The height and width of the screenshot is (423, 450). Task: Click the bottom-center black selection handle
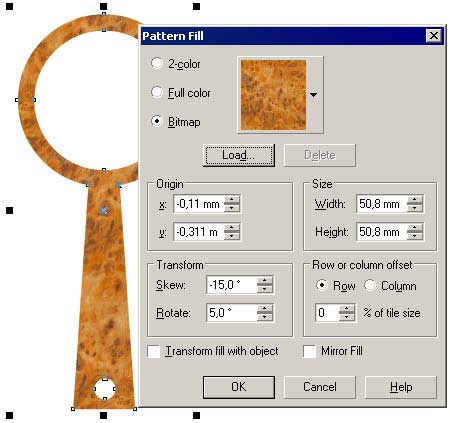(x=103, y=415)
